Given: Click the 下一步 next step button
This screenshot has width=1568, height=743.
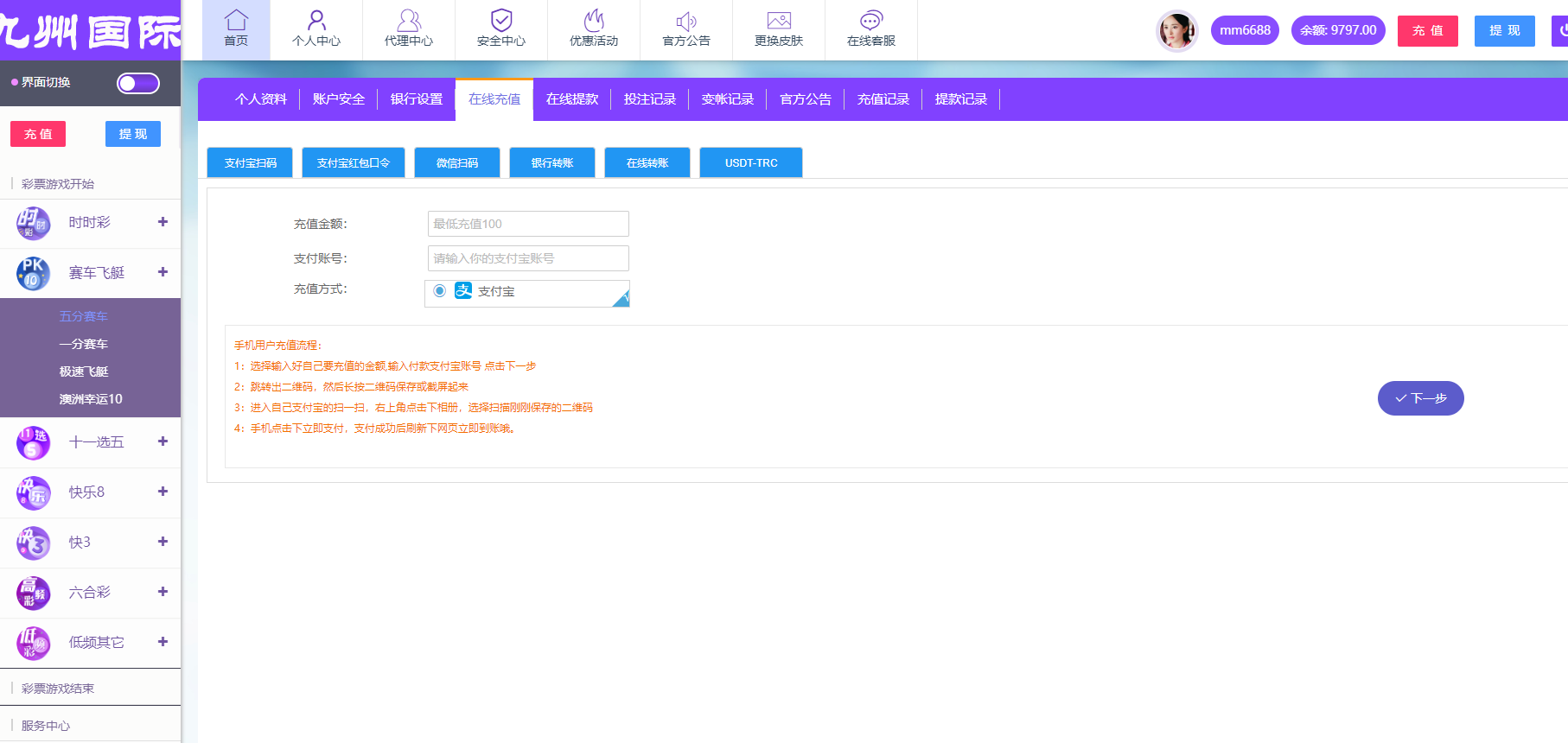Looking at the screenshot, I should coord(1420,398).
